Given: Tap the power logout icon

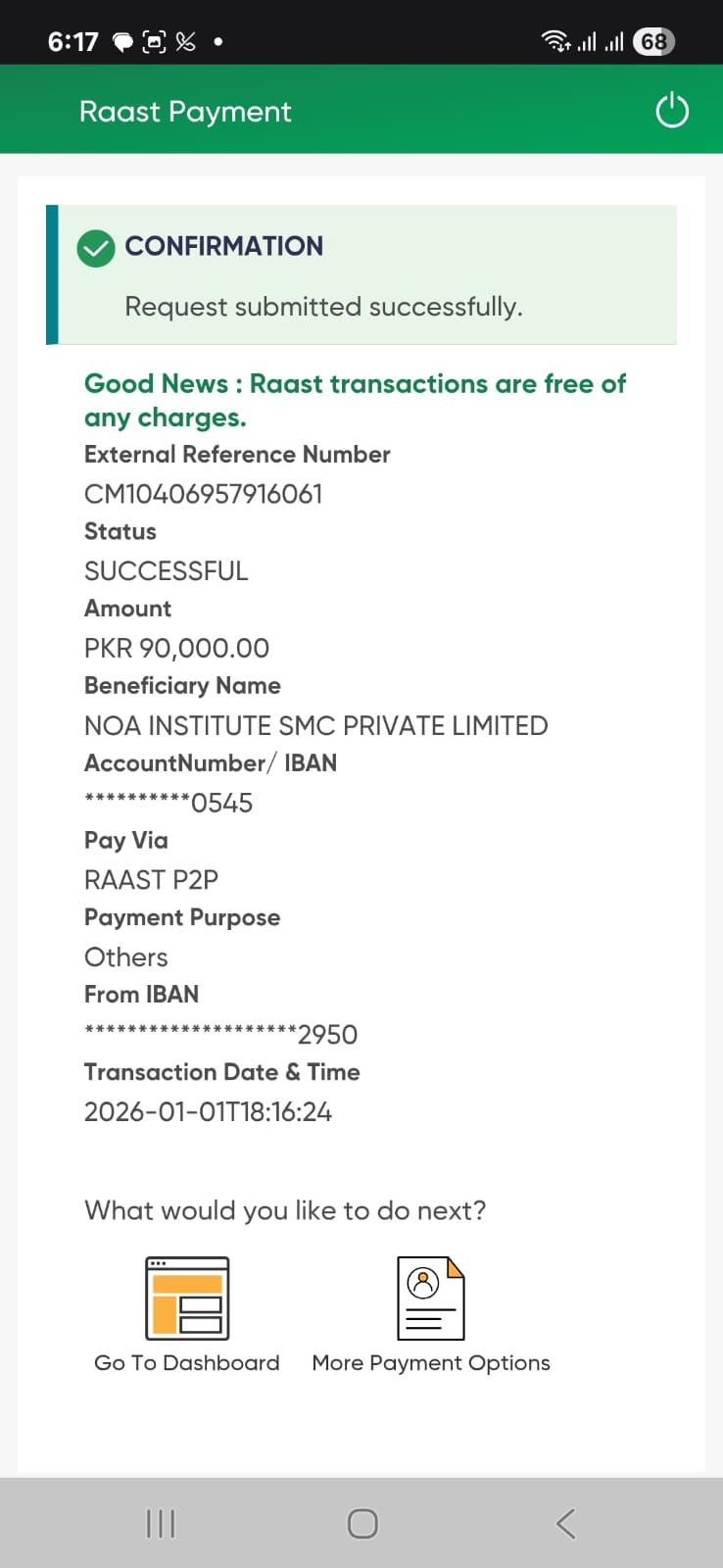Looking at the screenshot, I should point(672,110).
